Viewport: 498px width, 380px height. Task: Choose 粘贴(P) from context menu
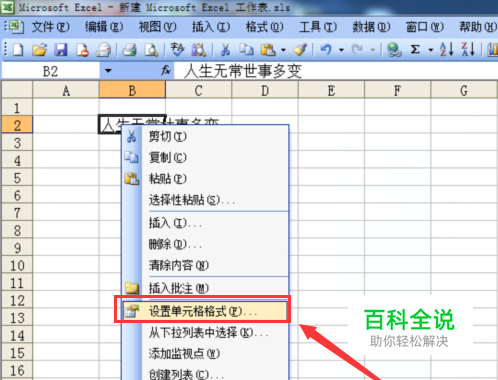tap(205, 179)
